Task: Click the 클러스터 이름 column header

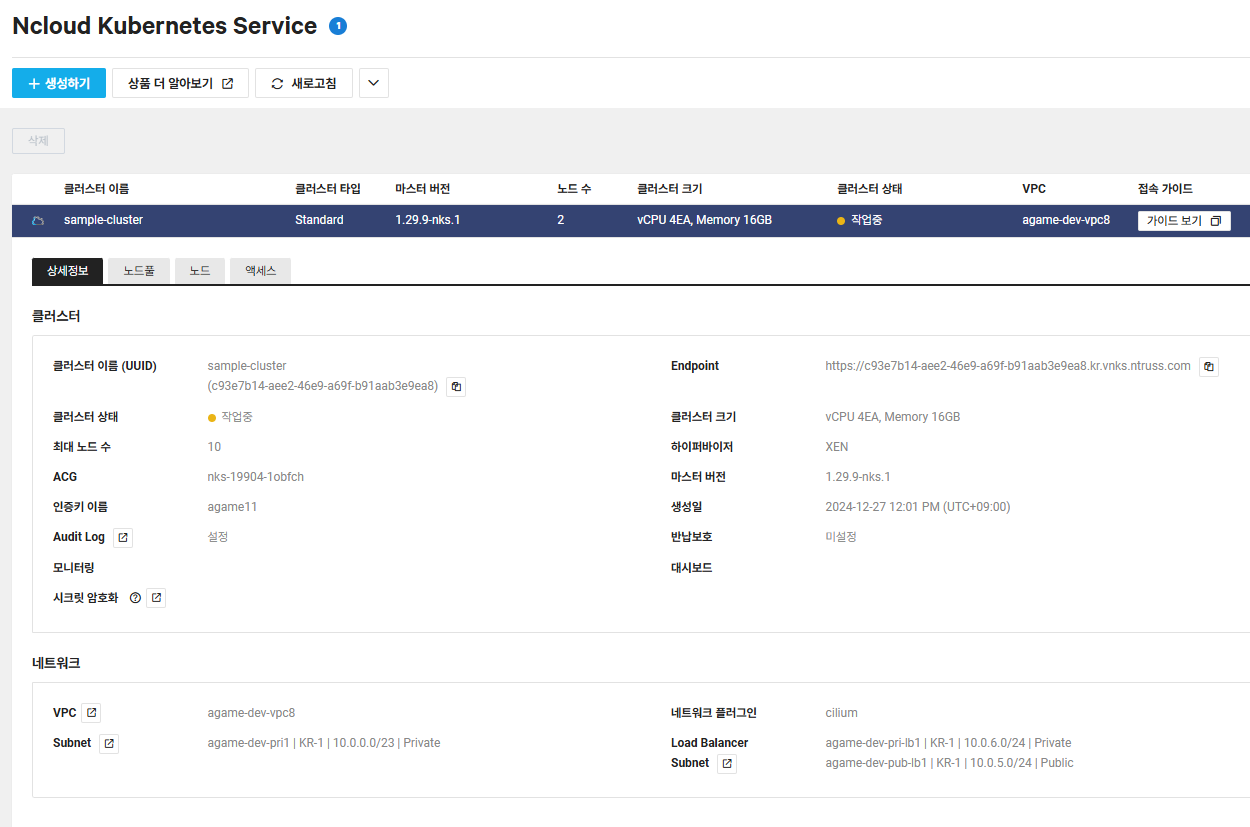Action: (96, 189)
